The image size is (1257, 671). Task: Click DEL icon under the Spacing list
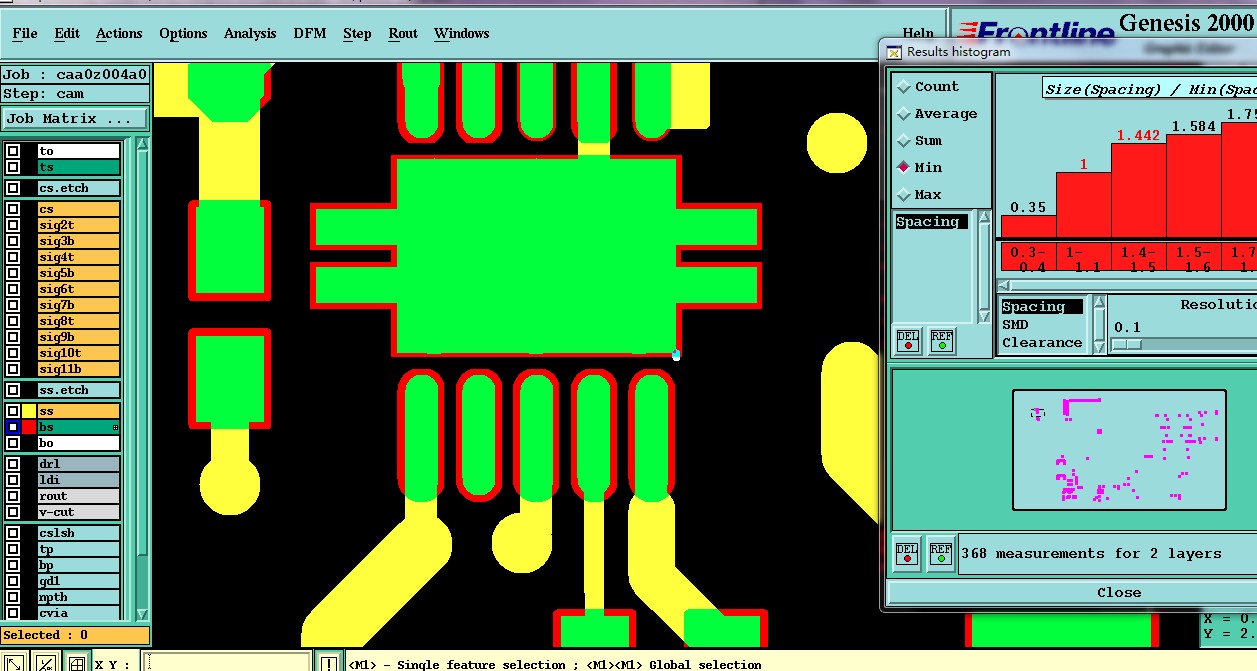click(x=908, y=341)
